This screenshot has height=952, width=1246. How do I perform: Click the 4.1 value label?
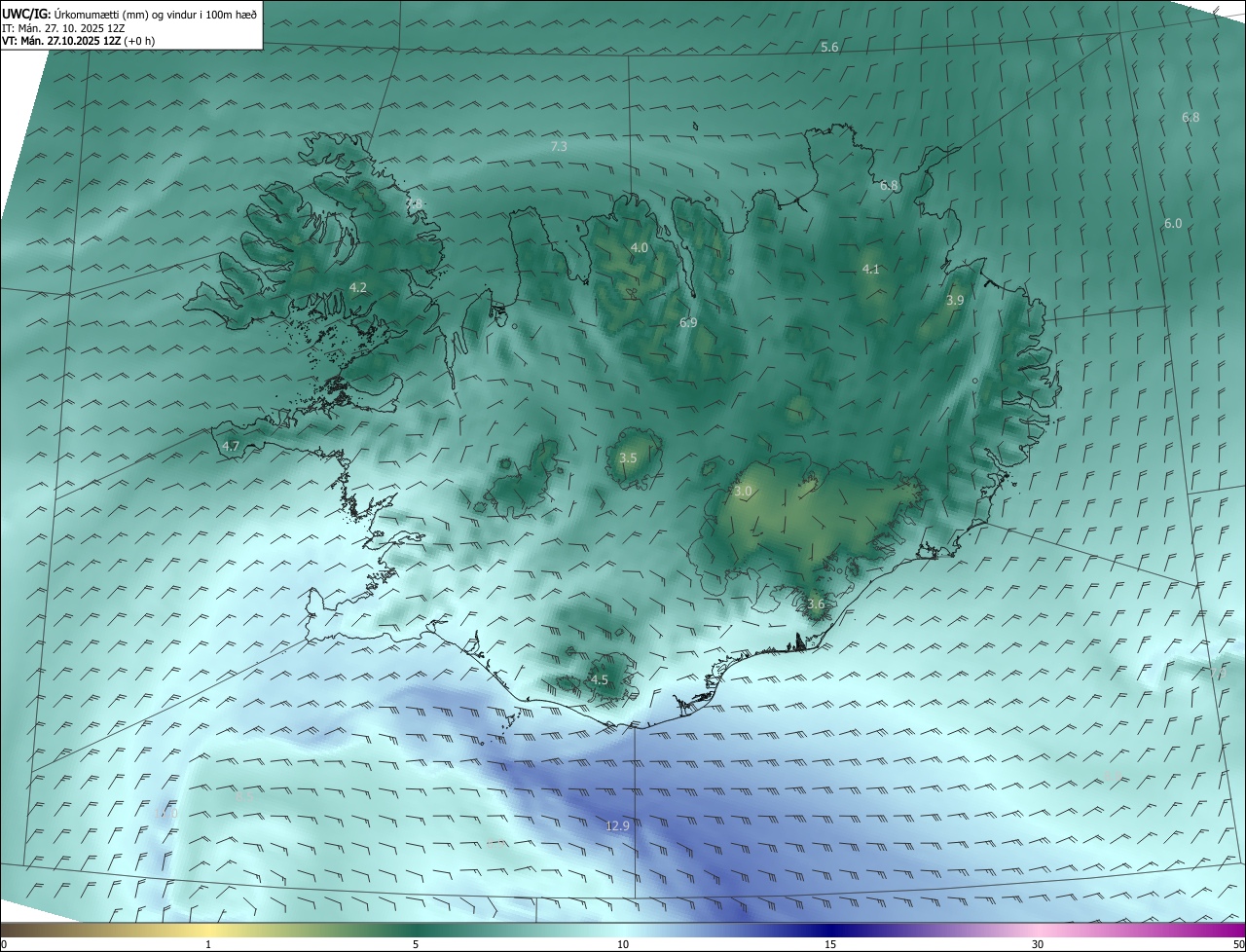[x=870, y=270]
